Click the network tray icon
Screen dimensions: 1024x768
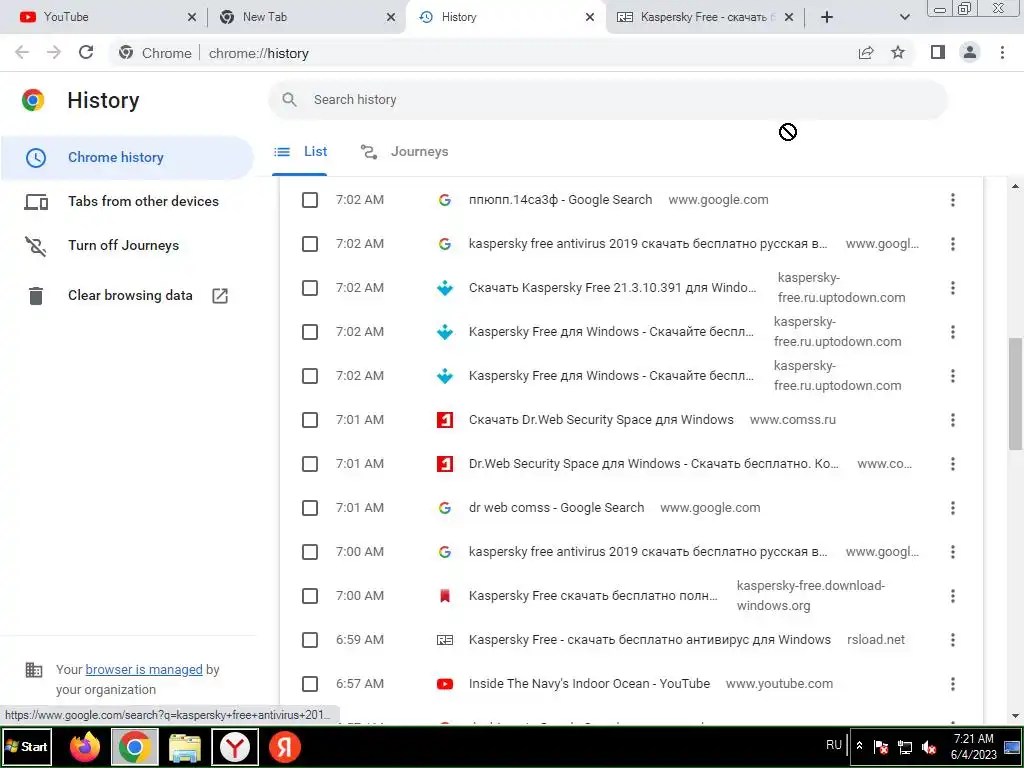905,747
